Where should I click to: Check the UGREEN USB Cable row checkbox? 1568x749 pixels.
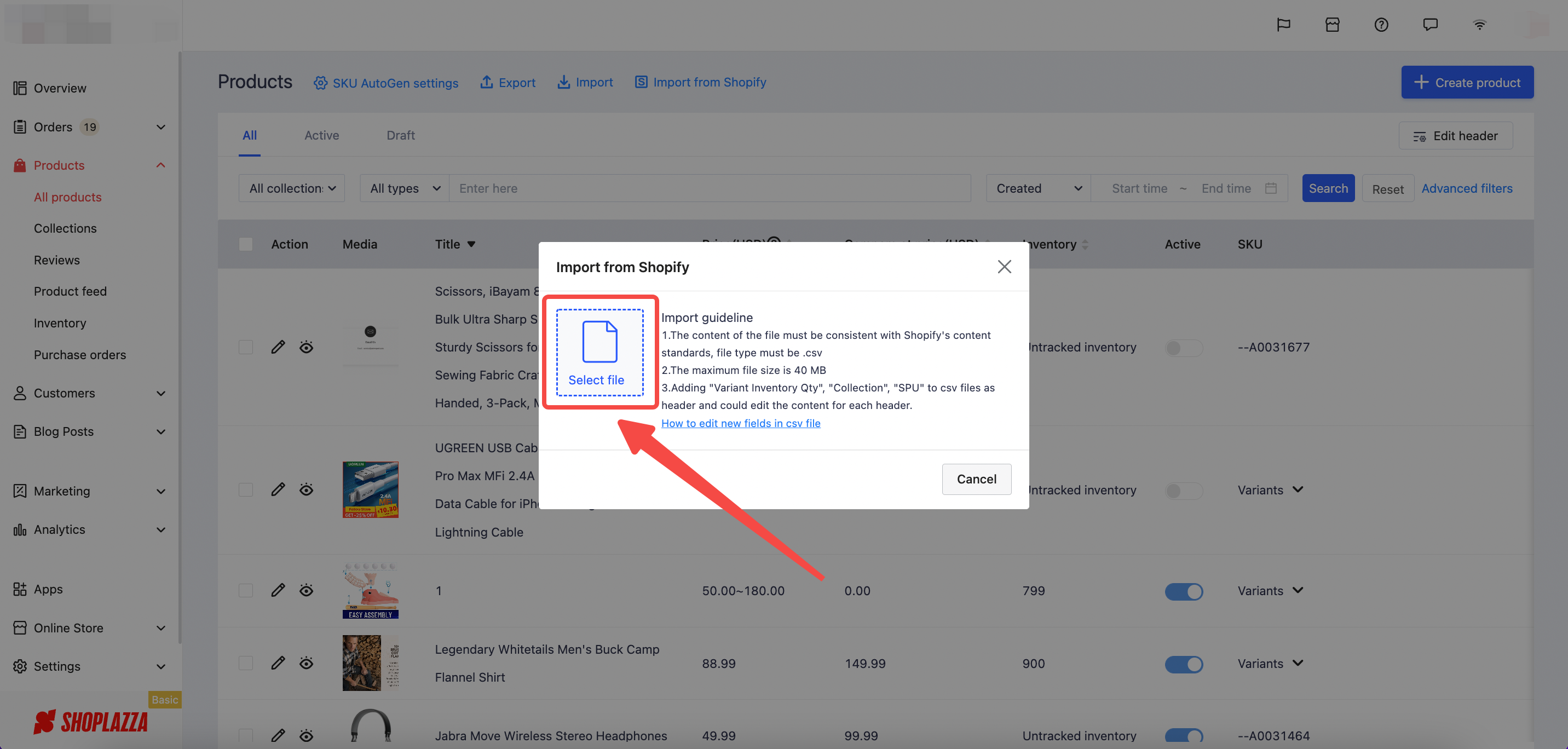point(246,489)
